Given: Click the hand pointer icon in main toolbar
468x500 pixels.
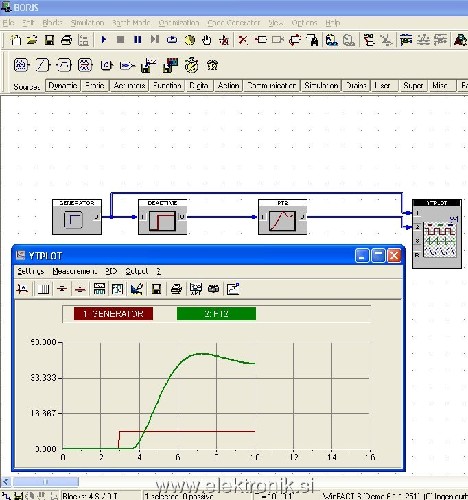Looking at the screenshot, I should pos(207,40).
